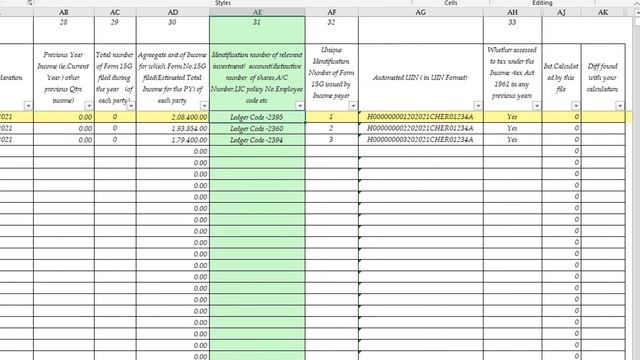Click Unique Identification Number cell '1'
The image size is (640, 360).
(x=331, y=117)
